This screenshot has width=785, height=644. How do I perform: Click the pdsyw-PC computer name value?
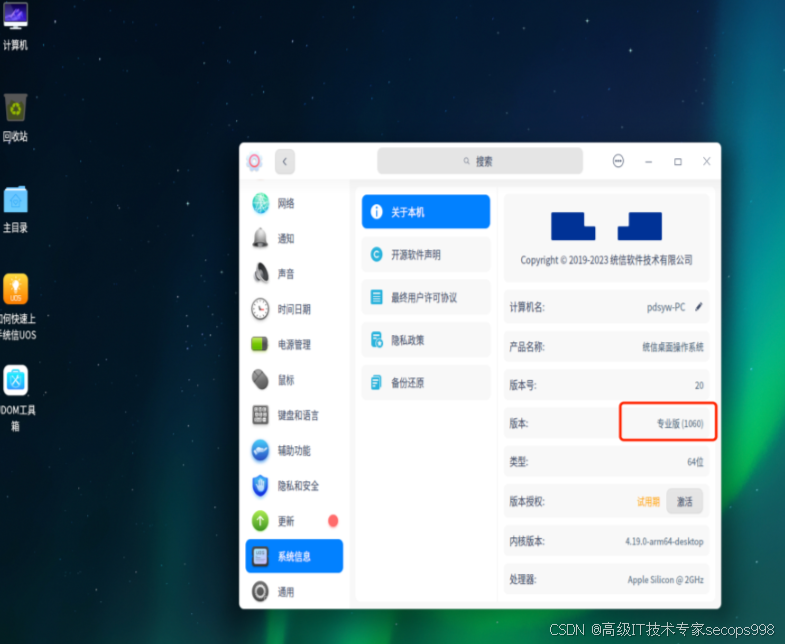(x=666, y=307)
